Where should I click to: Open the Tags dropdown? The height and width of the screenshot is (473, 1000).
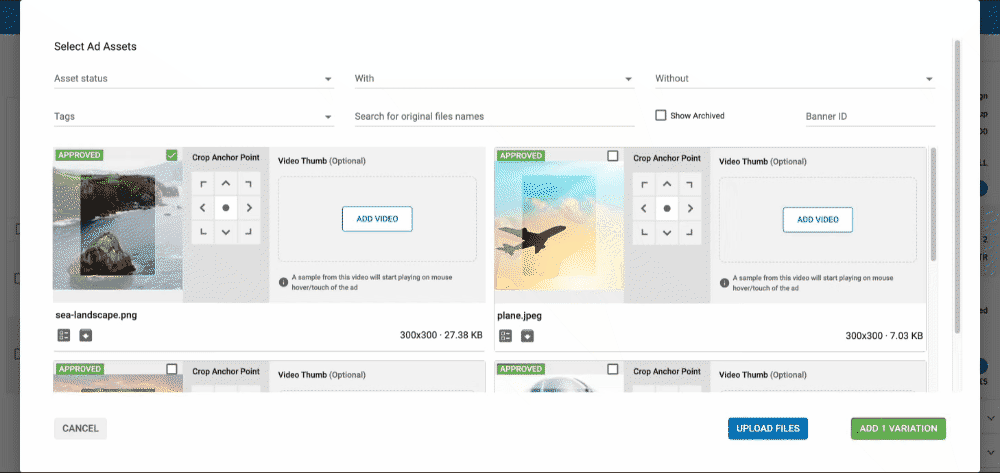point(194,117)
